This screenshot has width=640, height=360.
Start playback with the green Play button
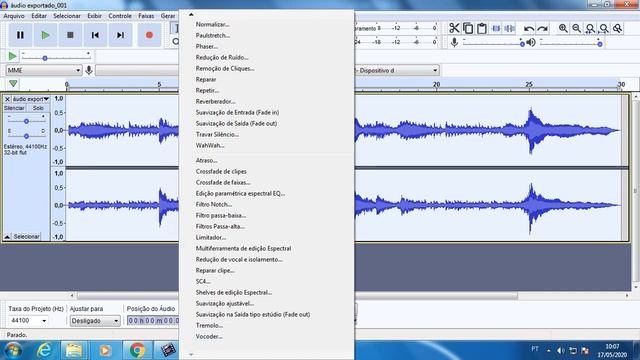point(45,35)
